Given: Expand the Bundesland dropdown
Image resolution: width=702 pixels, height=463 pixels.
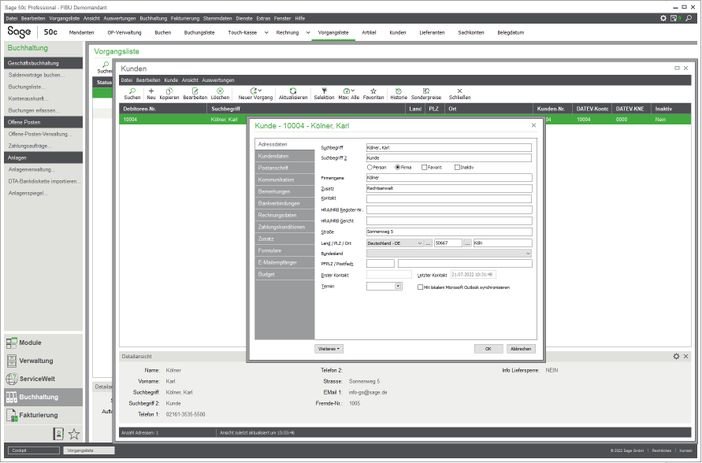Looking at the screenshot, I should 449,253.
